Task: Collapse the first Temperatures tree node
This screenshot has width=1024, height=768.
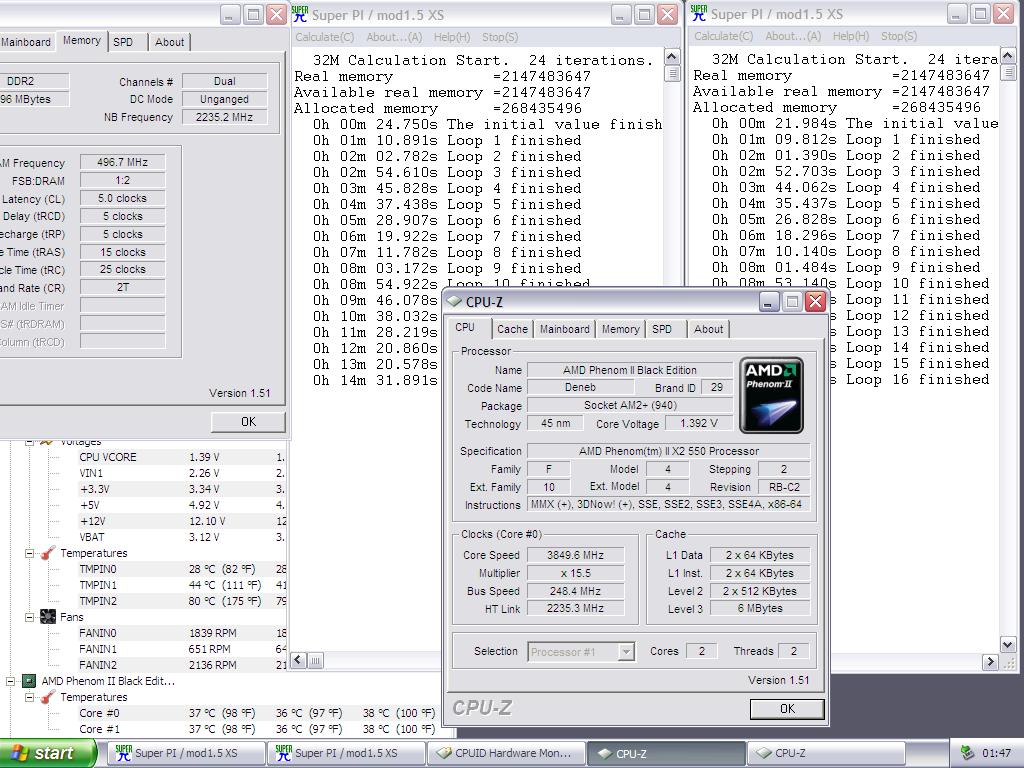Action: click(x=29, y=553)
